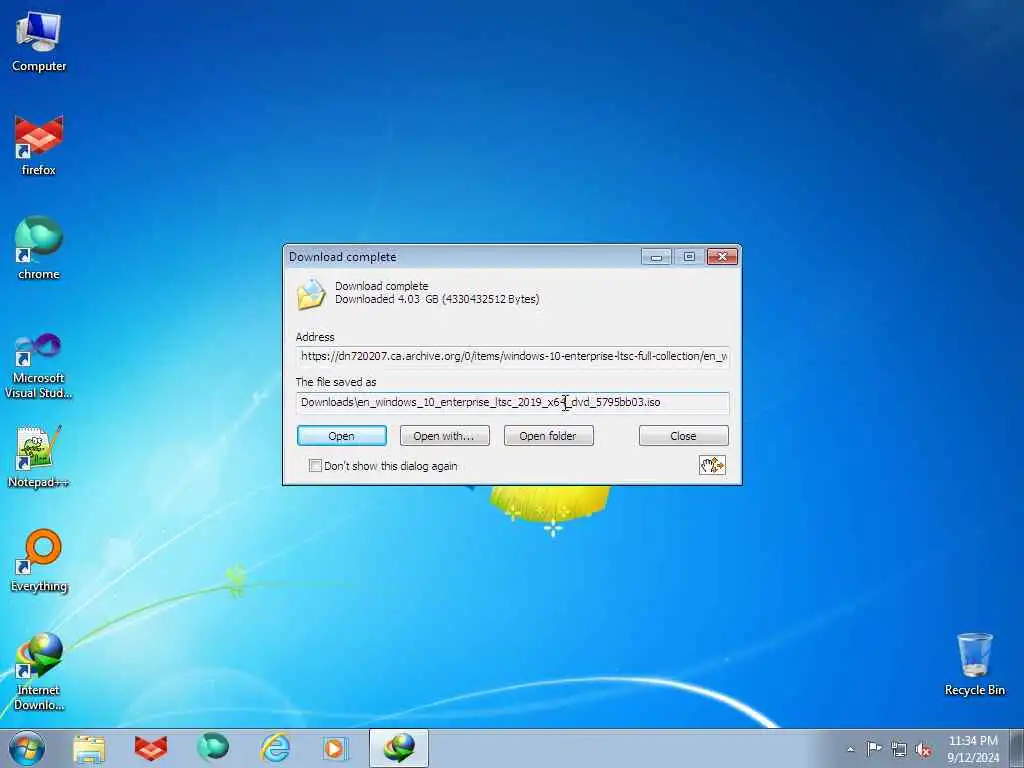Minimize the Download complete dialog

pyautogui.click(x=656, y=257)
